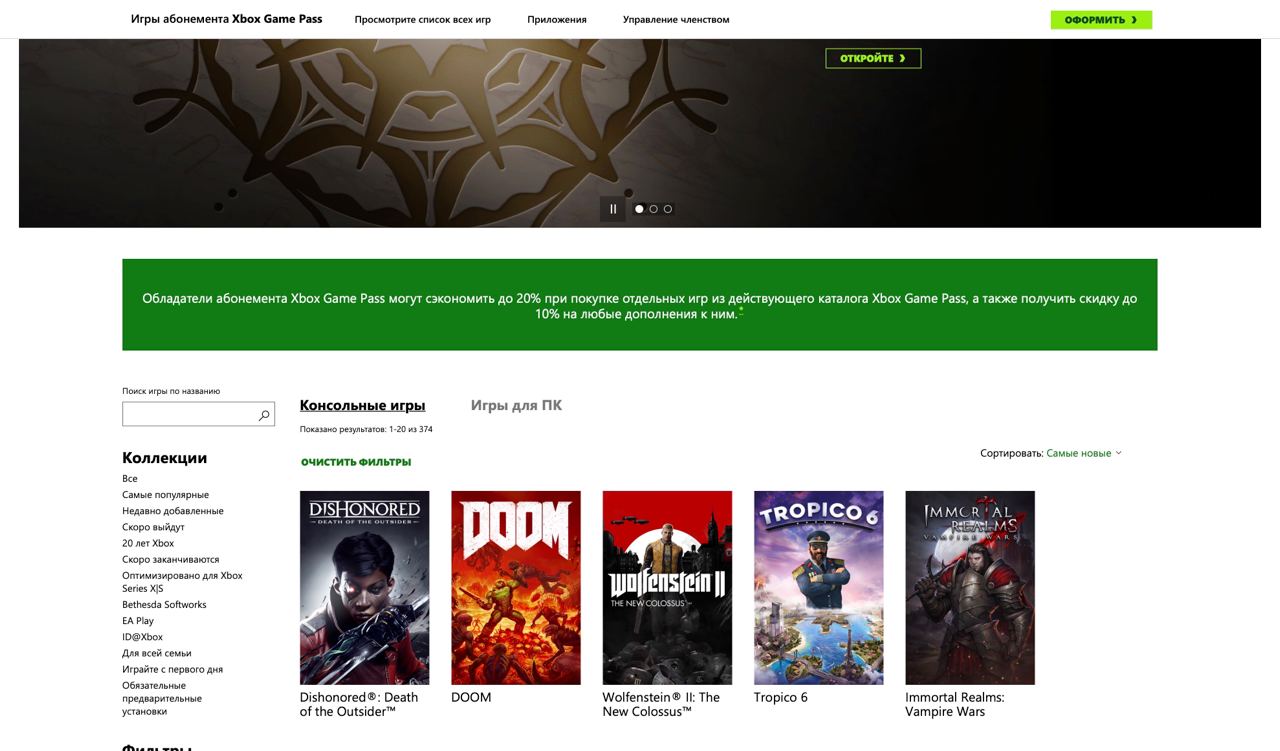Select the first carousel dot
1280x751 pixels.
pos(640,209)
